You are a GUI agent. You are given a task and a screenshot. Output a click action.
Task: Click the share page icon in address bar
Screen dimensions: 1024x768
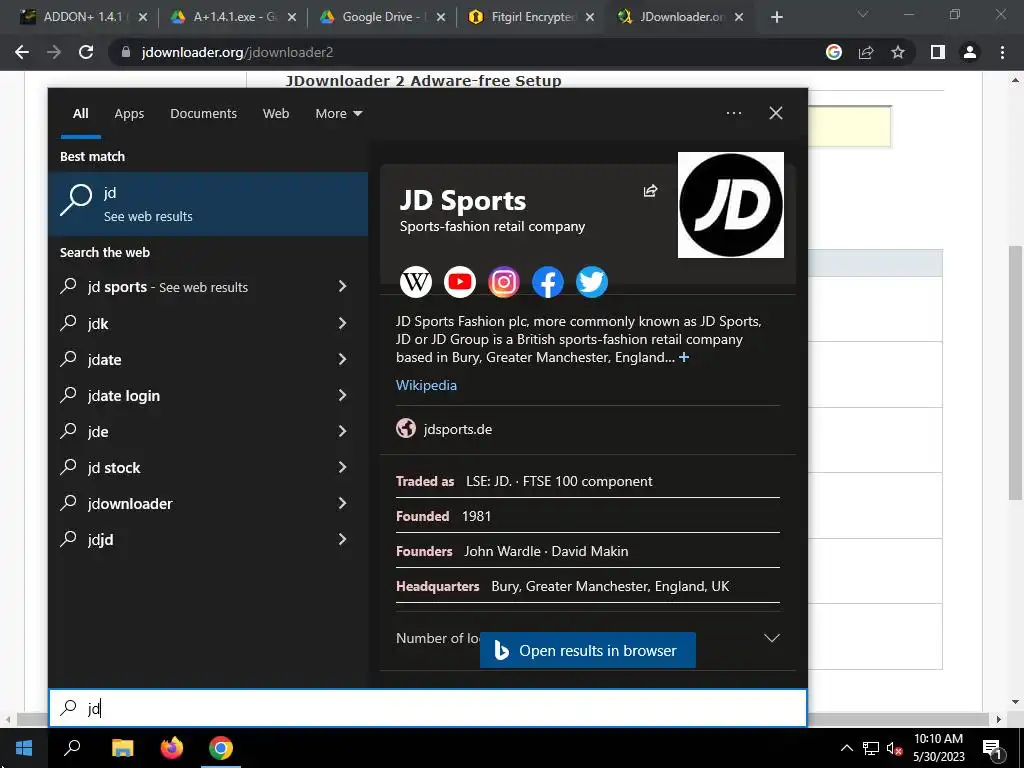(x=866, y=52)
